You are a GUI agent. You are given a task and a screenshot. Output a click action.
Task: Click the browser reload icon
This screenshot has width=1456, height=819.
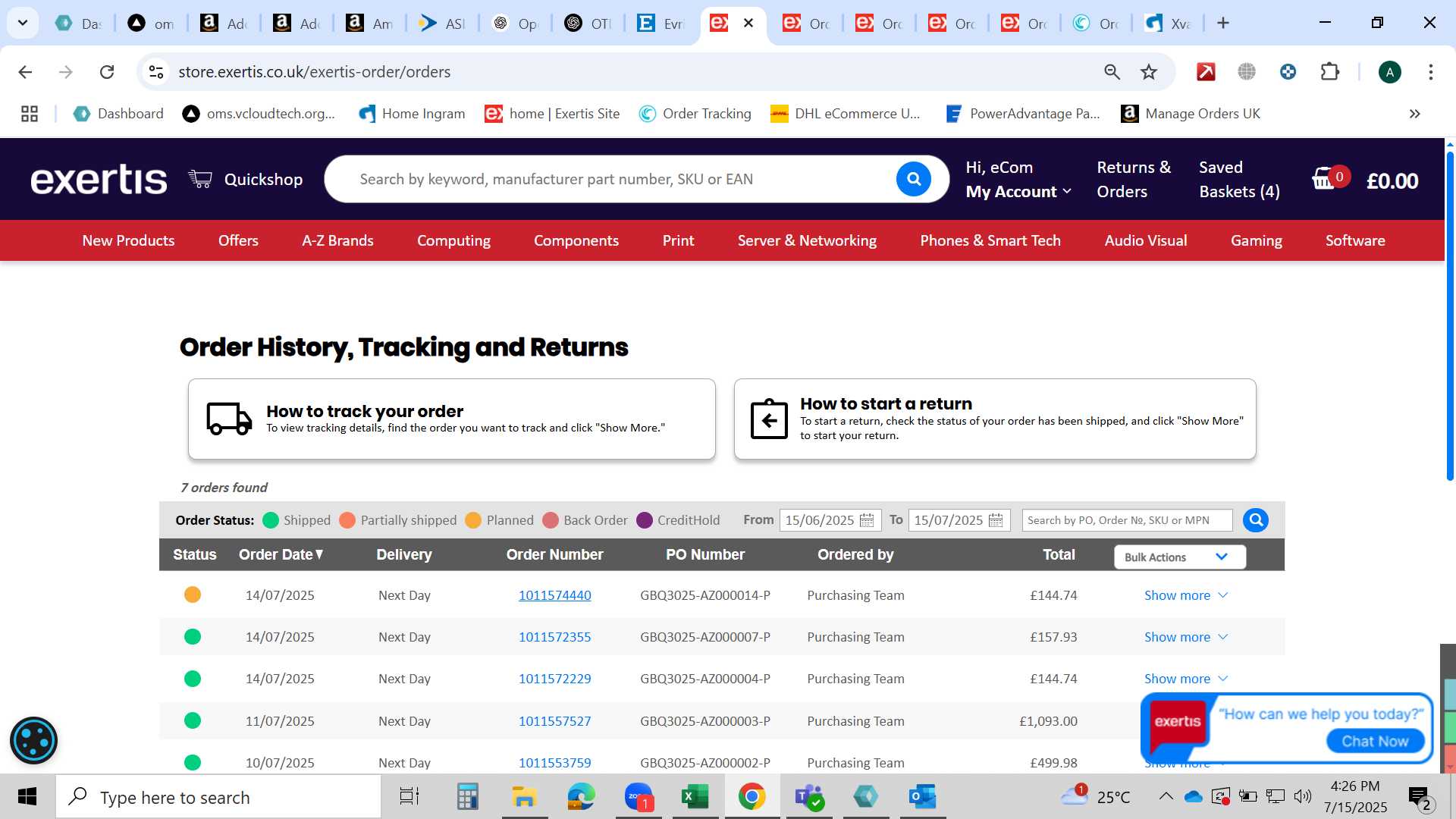[x=107, y=72]
